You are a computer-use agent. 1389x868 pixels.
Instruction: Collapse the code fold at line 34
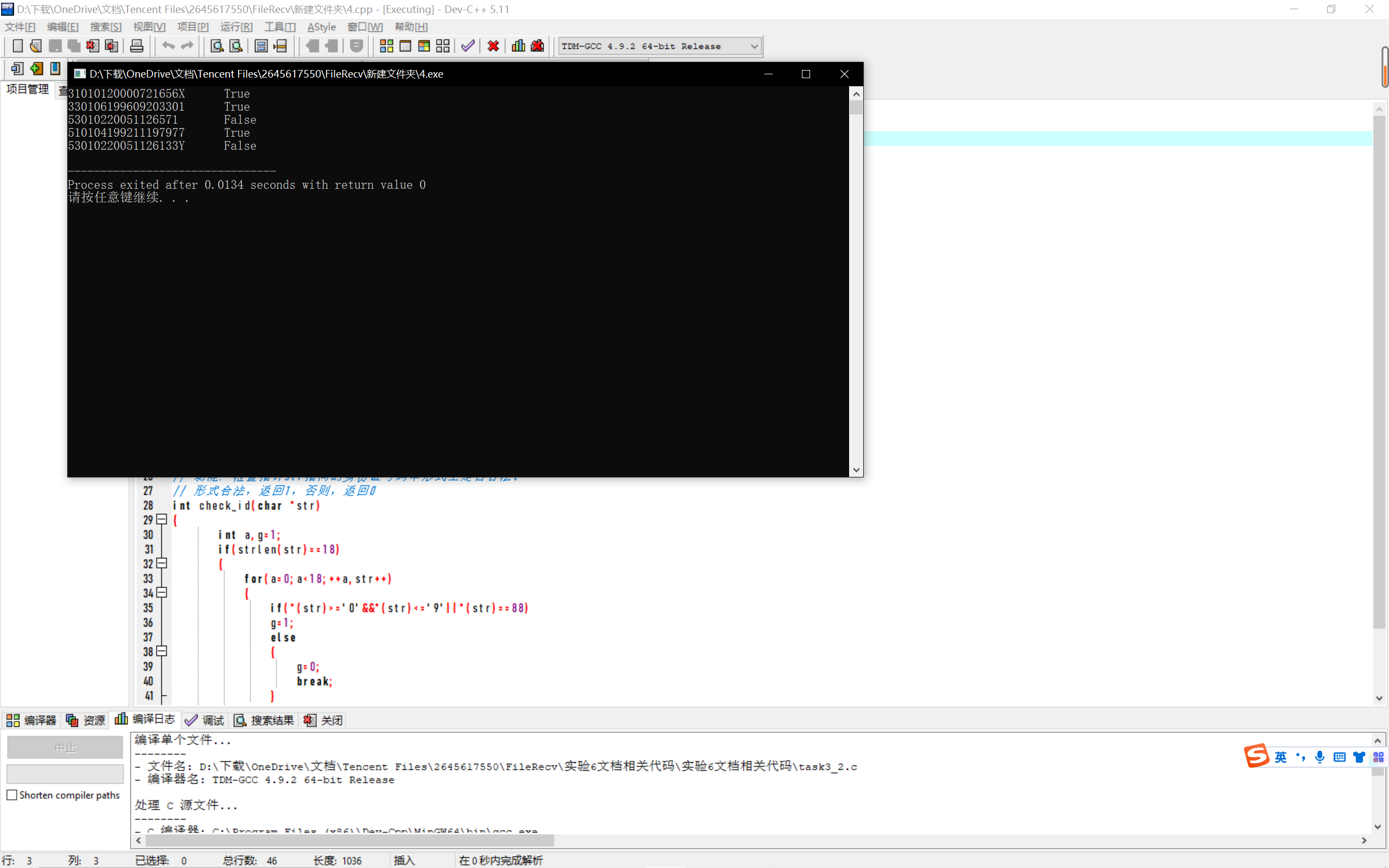(162, 592)
